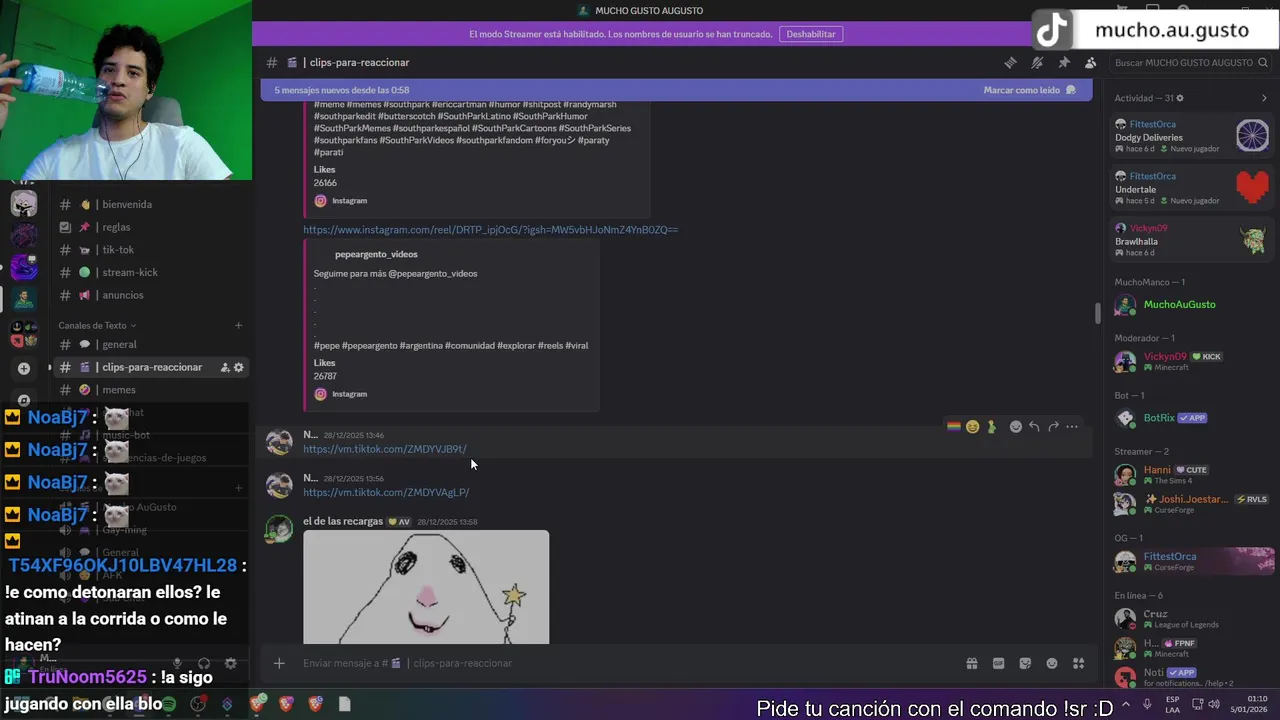Open the Brawlhalla activity card
Image resolution: width=1280 pixels, height=720 pixels.
(1192, 240)
